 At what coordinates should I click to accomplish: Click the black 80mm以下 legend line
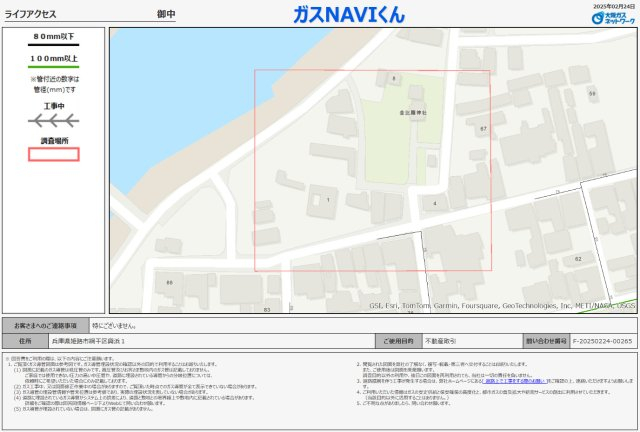click(53, 45)
